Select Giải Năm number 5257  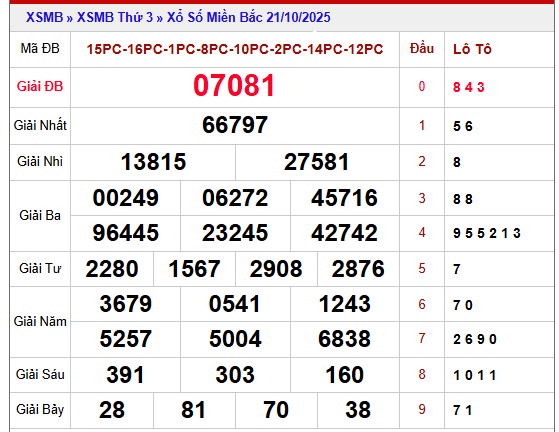(125, 339)
